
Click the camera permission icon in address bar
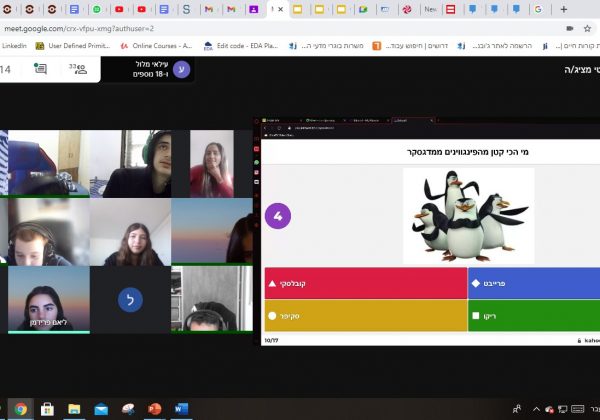pos(570,28)
